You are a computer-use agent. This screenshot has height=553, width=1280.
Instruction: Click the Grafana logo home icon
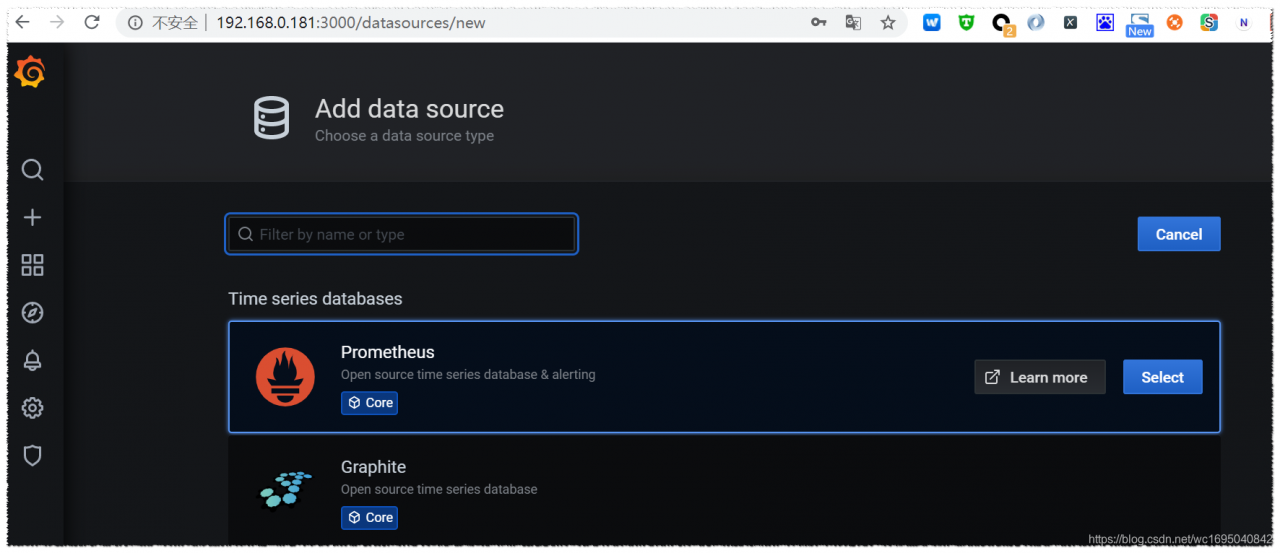[x=31, y=72]
